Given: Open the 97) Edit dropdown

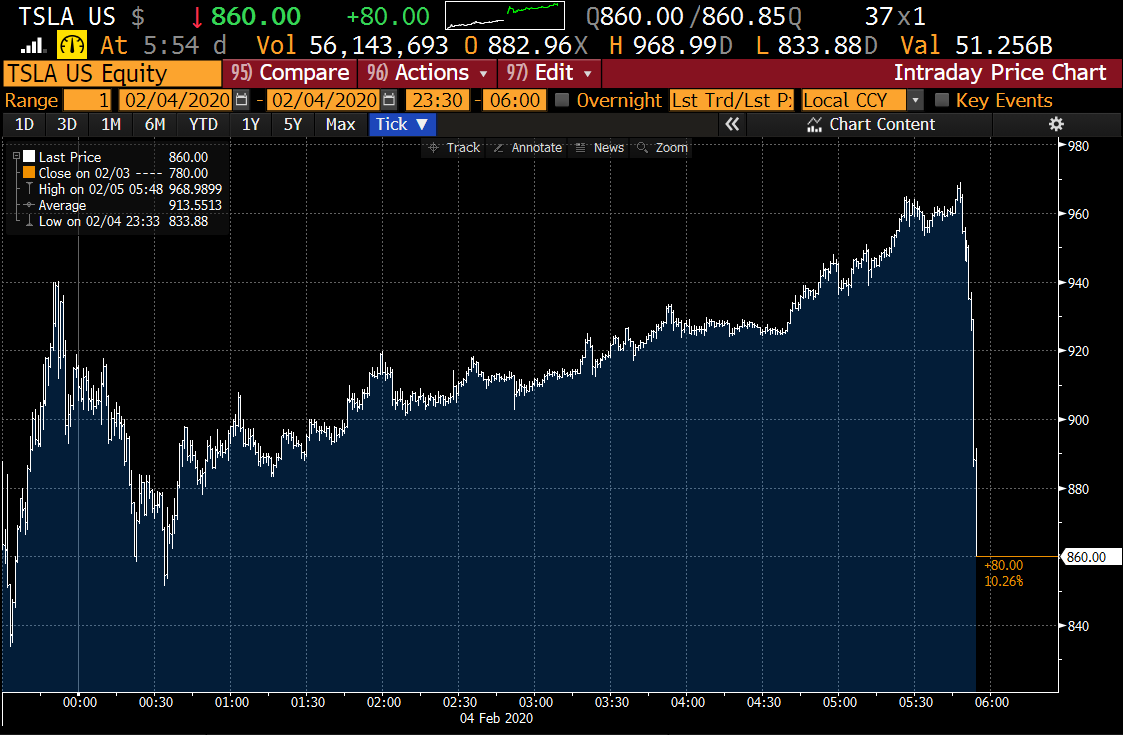Looking at the screenshot, I should (549, 72).
